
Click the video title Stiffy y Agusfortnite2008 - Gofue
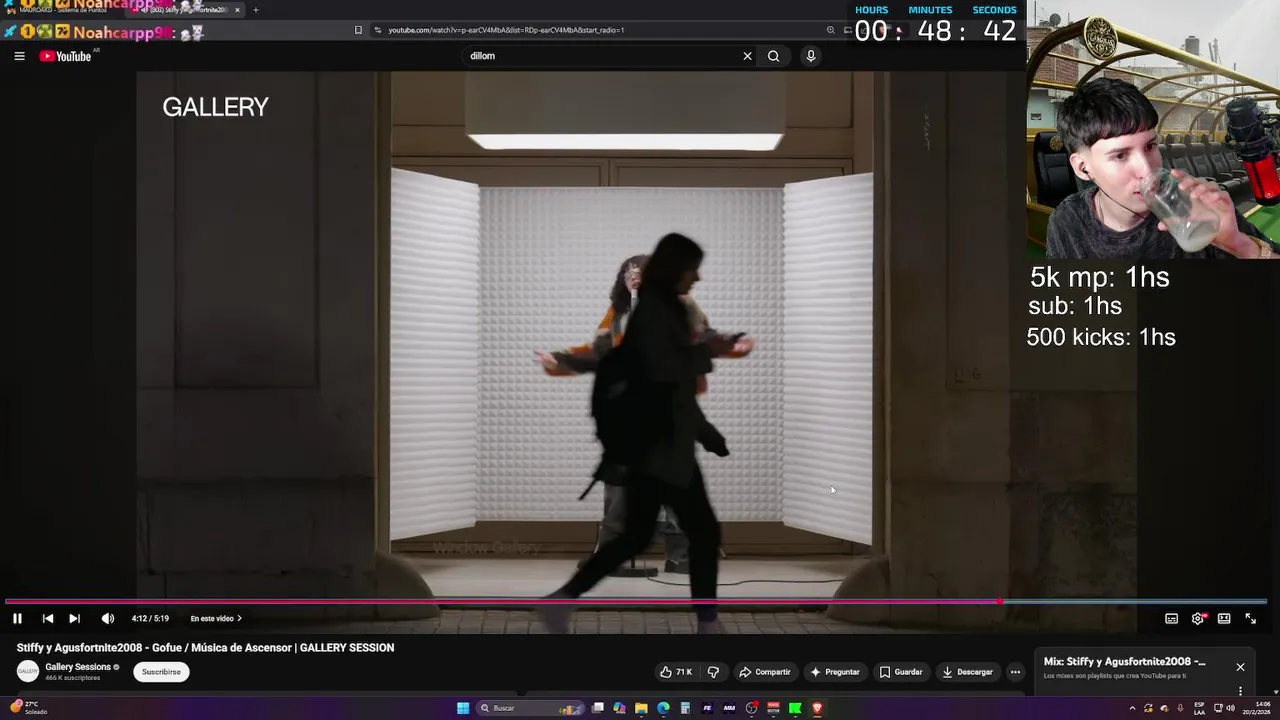205,648
